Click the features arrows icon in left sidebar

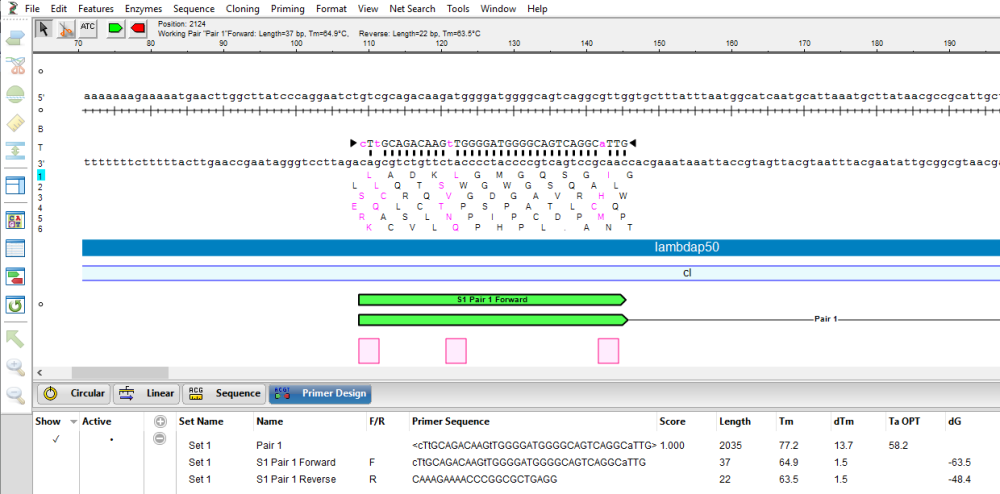(x=15, y=38)
